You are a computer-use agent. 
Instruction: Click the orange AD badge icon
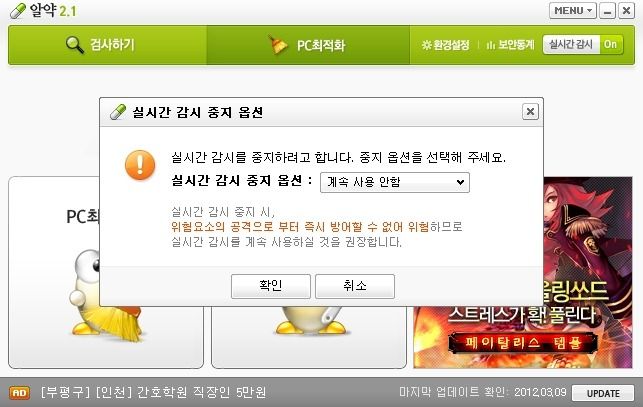click(19, 393)
